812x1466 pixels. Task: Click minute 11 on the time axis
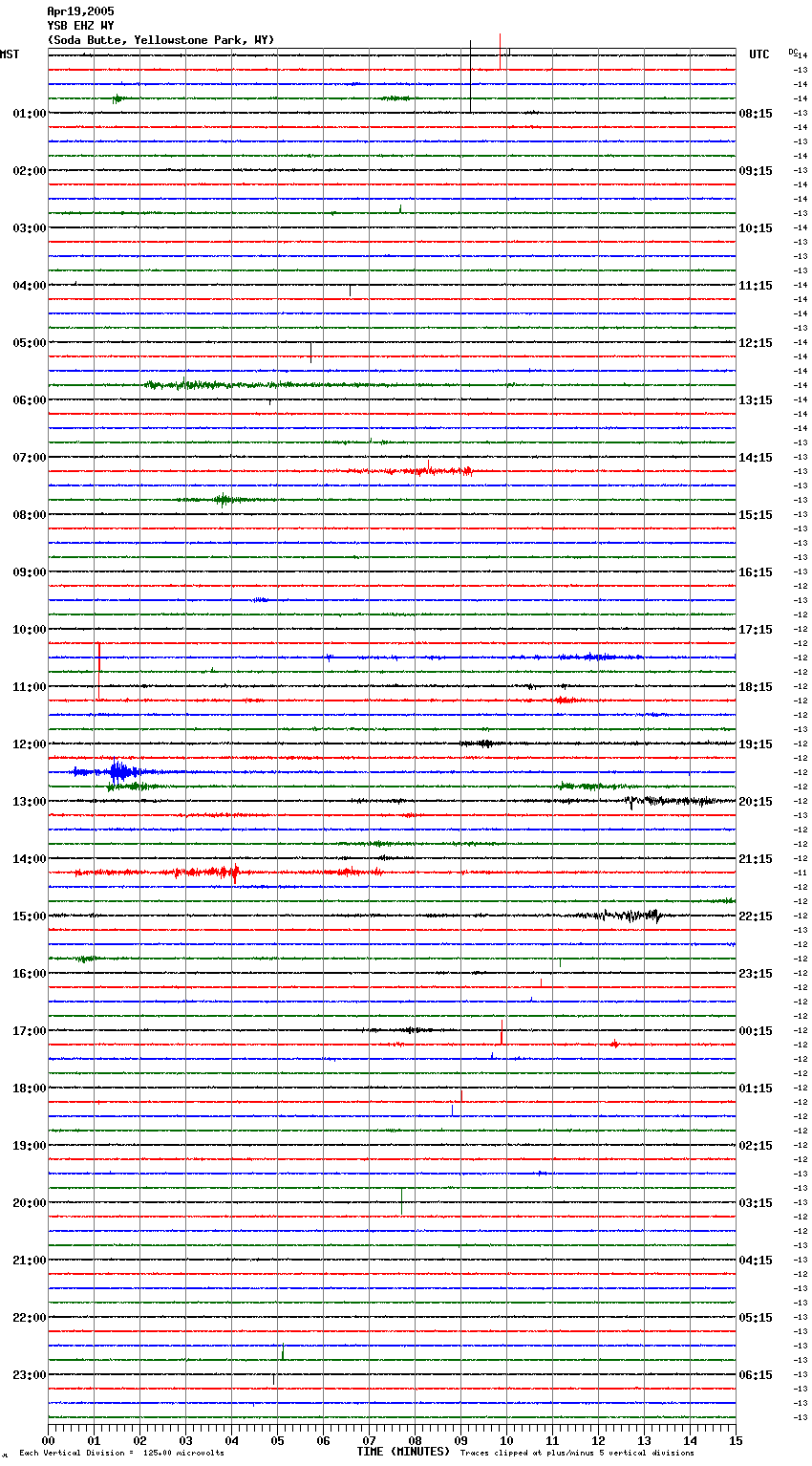point(552,1440)
